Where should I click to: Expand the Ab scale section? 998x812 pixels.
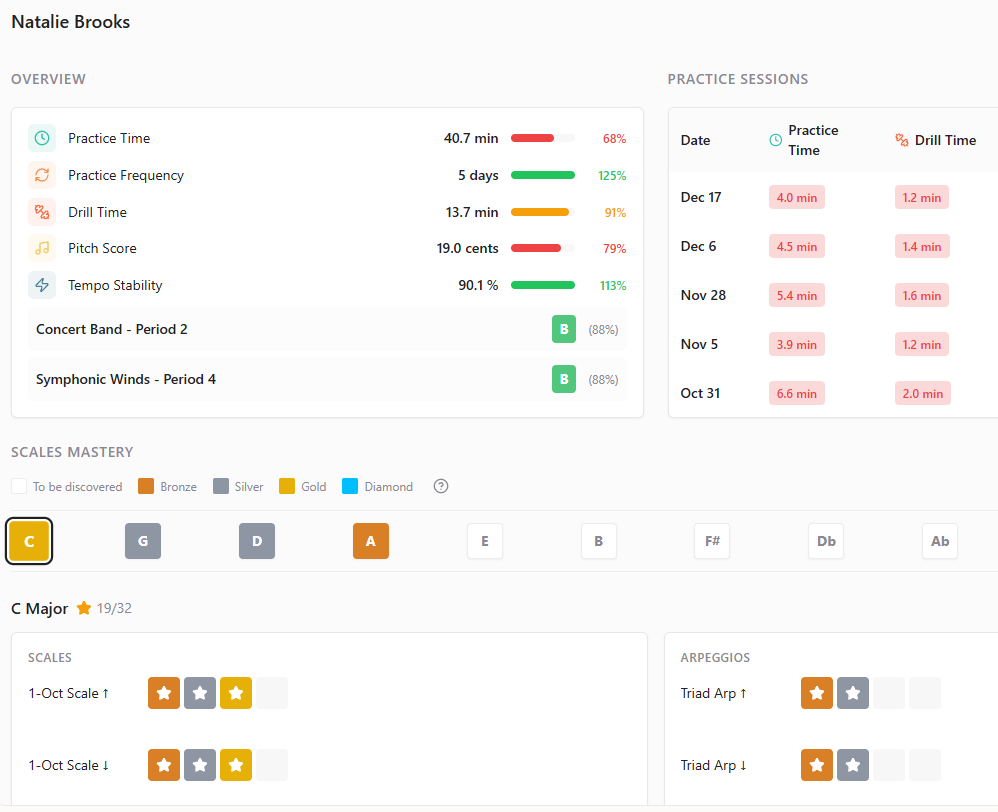(940, 540)
